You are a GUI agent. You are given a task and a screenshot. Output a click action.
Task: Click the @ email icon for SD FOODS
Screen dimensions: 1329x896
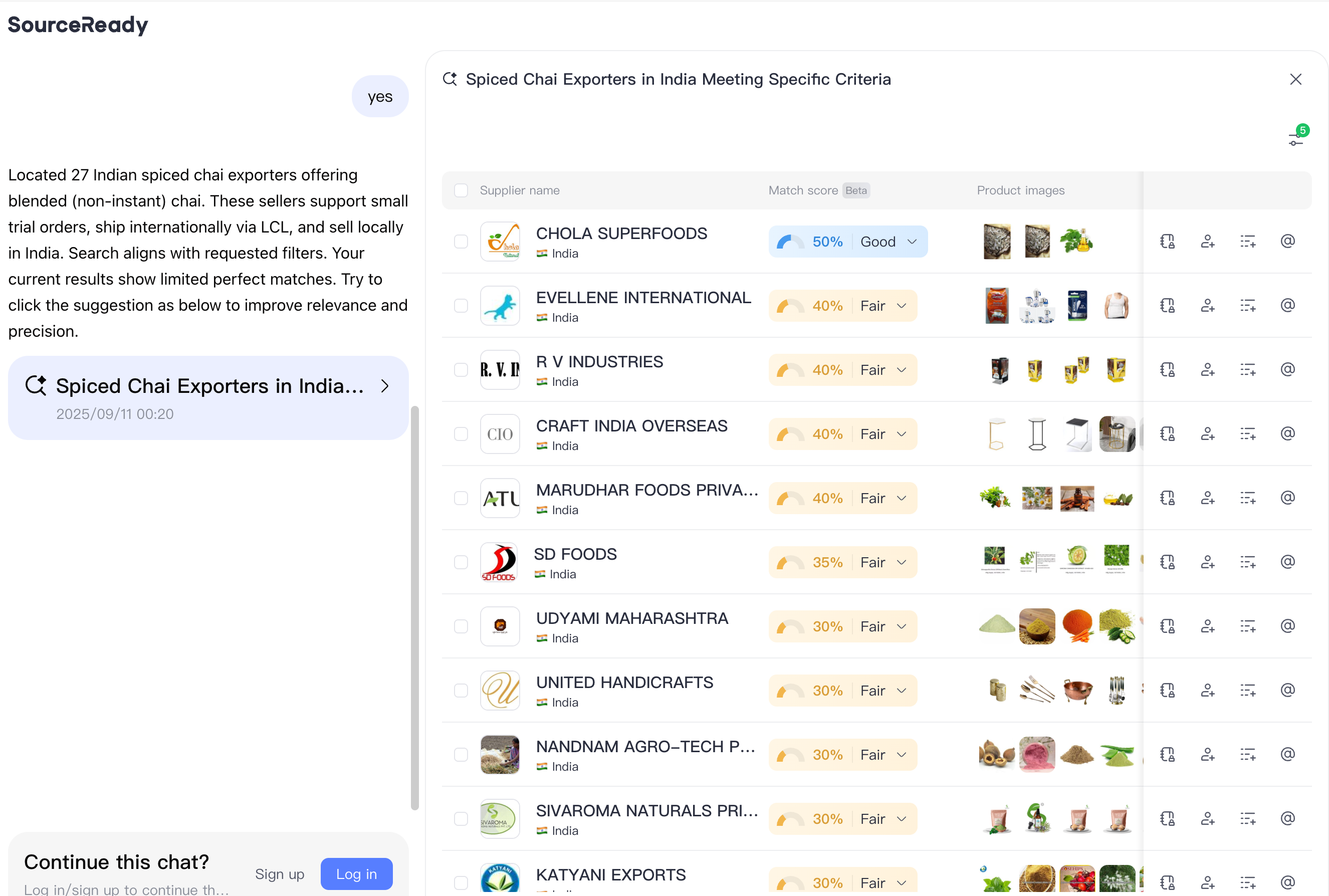click(x=1287, y=562)
